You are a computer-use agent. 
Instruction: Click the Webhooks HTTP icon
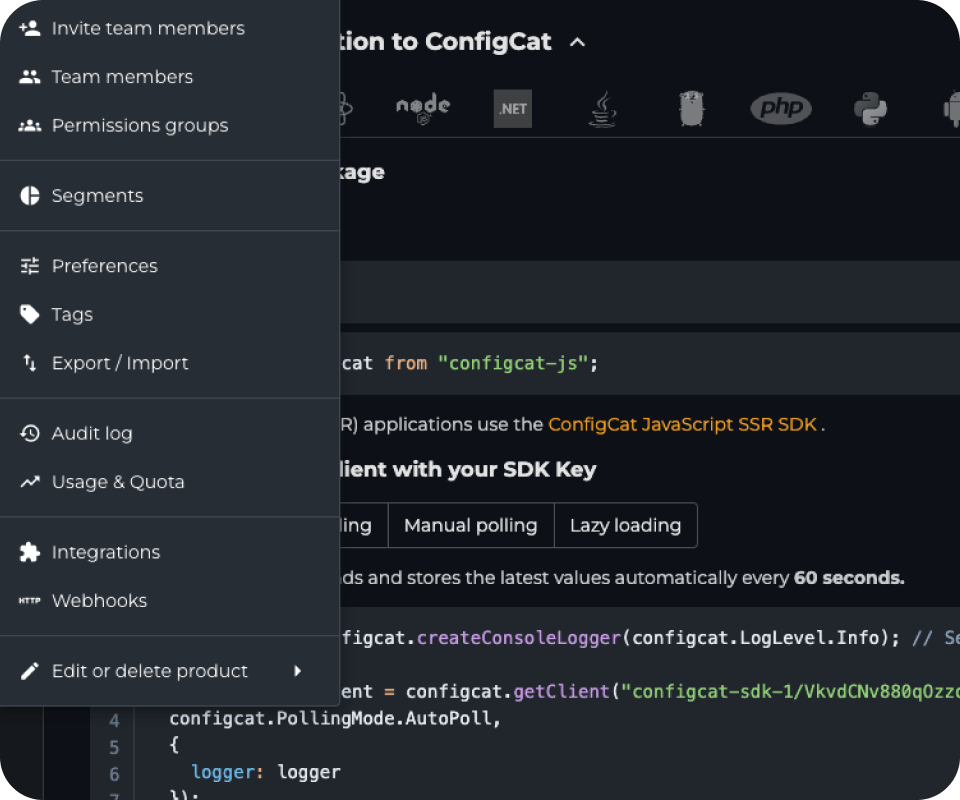tap(29, 601)
